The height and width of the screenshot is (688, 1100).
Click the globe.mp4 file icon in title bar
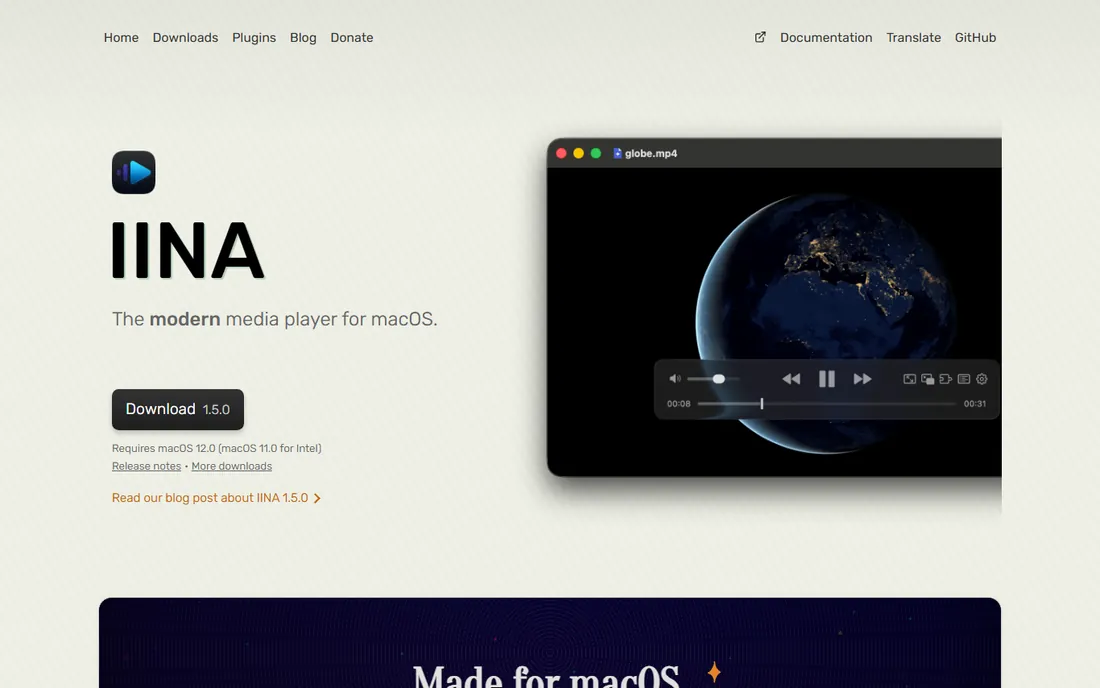pos(617,153)
